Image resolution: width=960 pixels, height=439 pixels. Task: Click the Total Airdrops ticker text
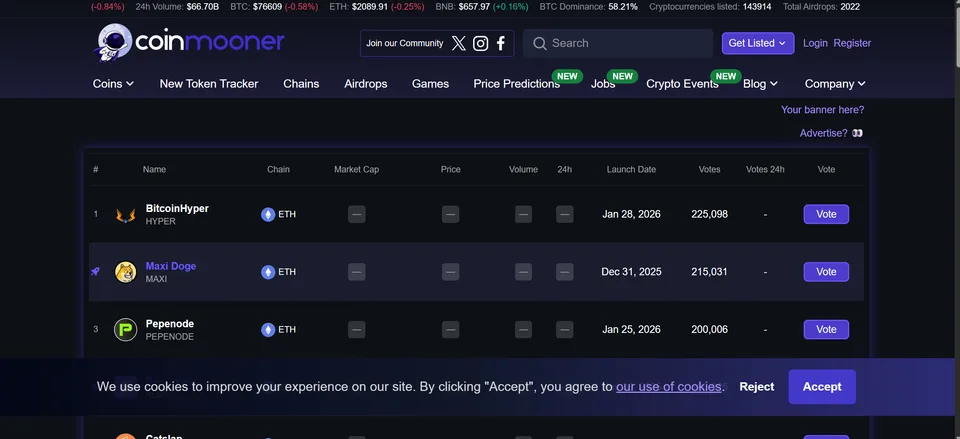(821, 7)
